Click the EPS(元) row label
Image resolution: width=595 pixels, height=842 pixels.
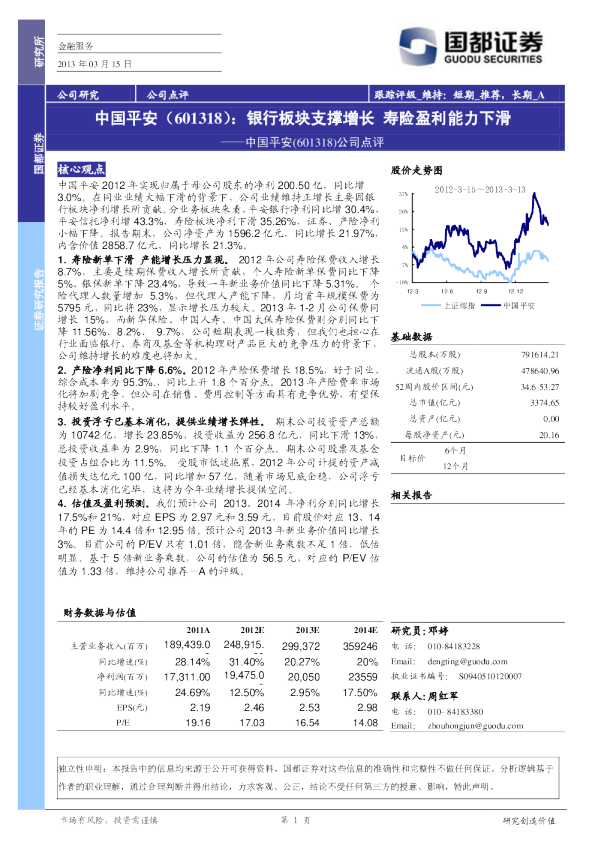[132, 708]
